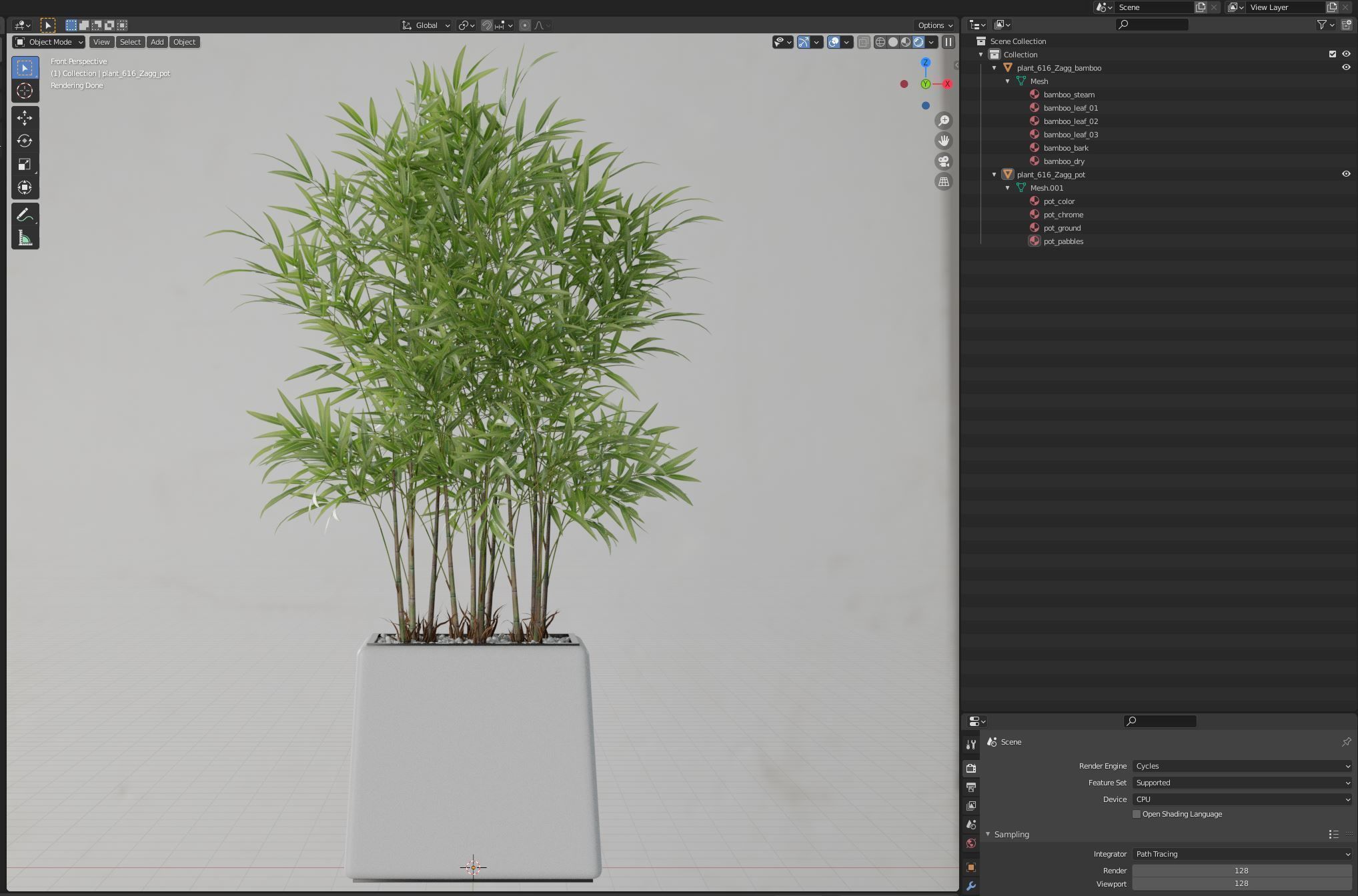Select the Measure tool
This screenshot has height=896, width=1358.
pos(25,239)
